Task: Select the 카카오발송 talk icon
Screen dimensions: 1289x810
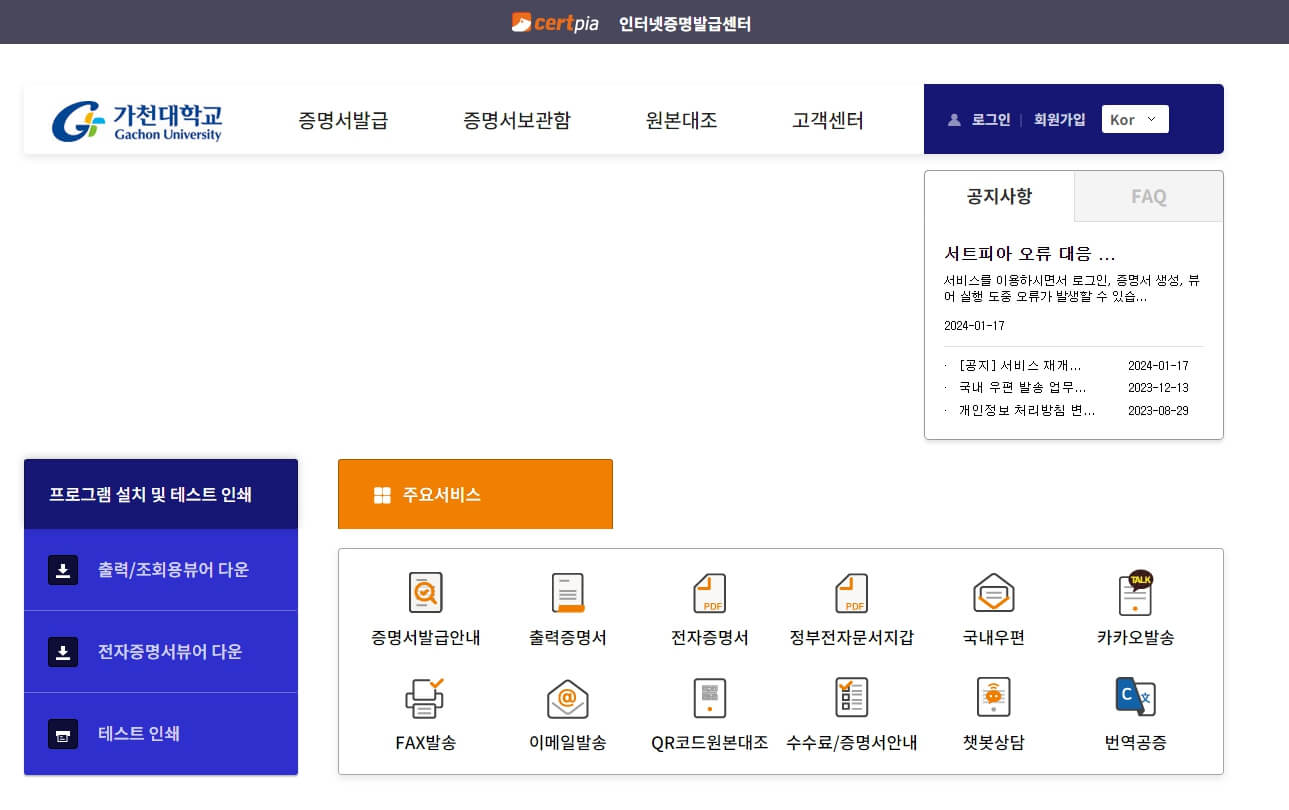Action: click(x=1136, y=593)
